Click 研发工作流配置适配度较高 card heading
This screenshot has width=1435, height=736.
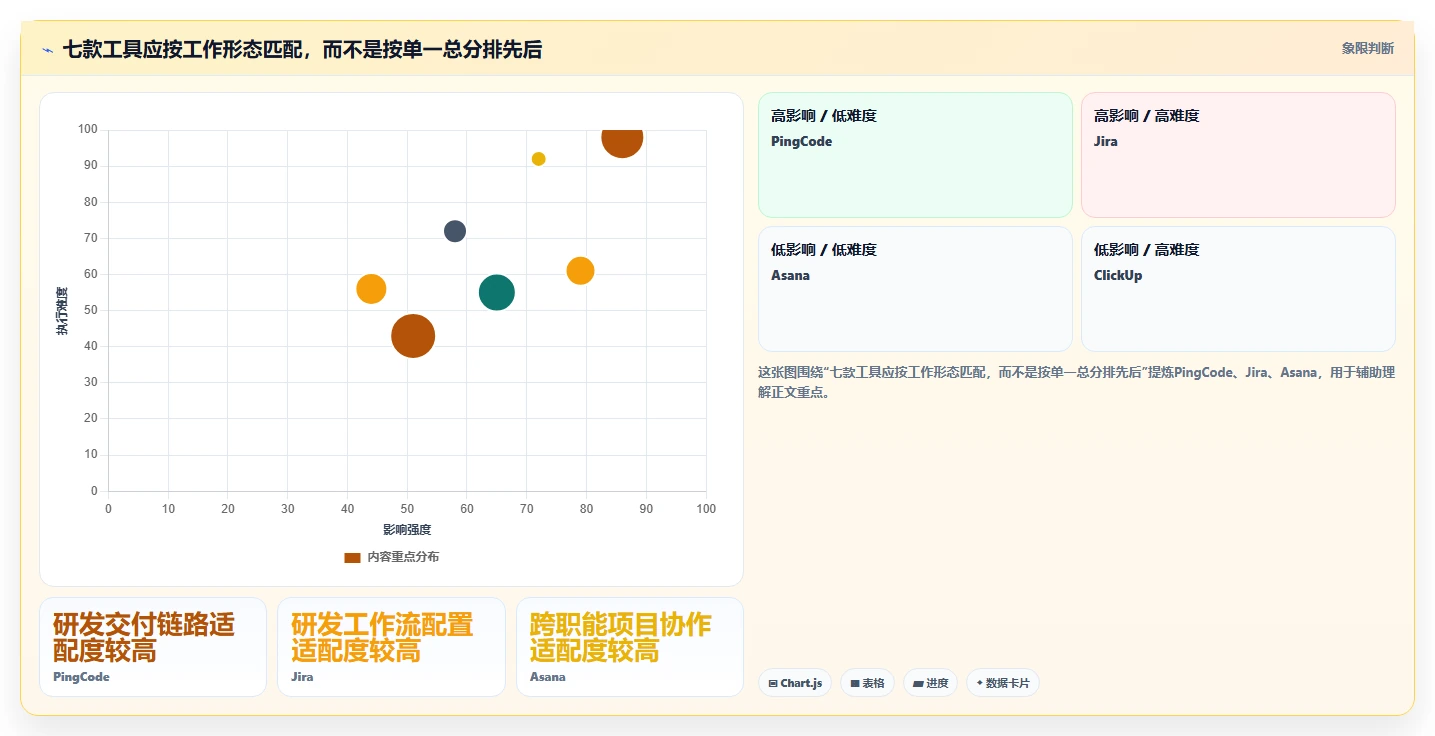point(382,638)
